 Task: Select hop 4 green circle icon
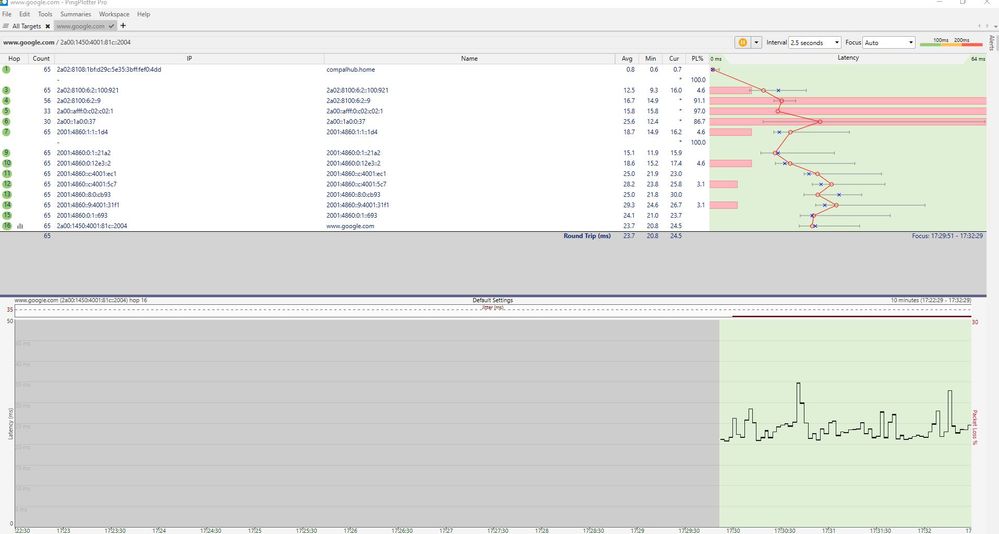tap(6, 101)
